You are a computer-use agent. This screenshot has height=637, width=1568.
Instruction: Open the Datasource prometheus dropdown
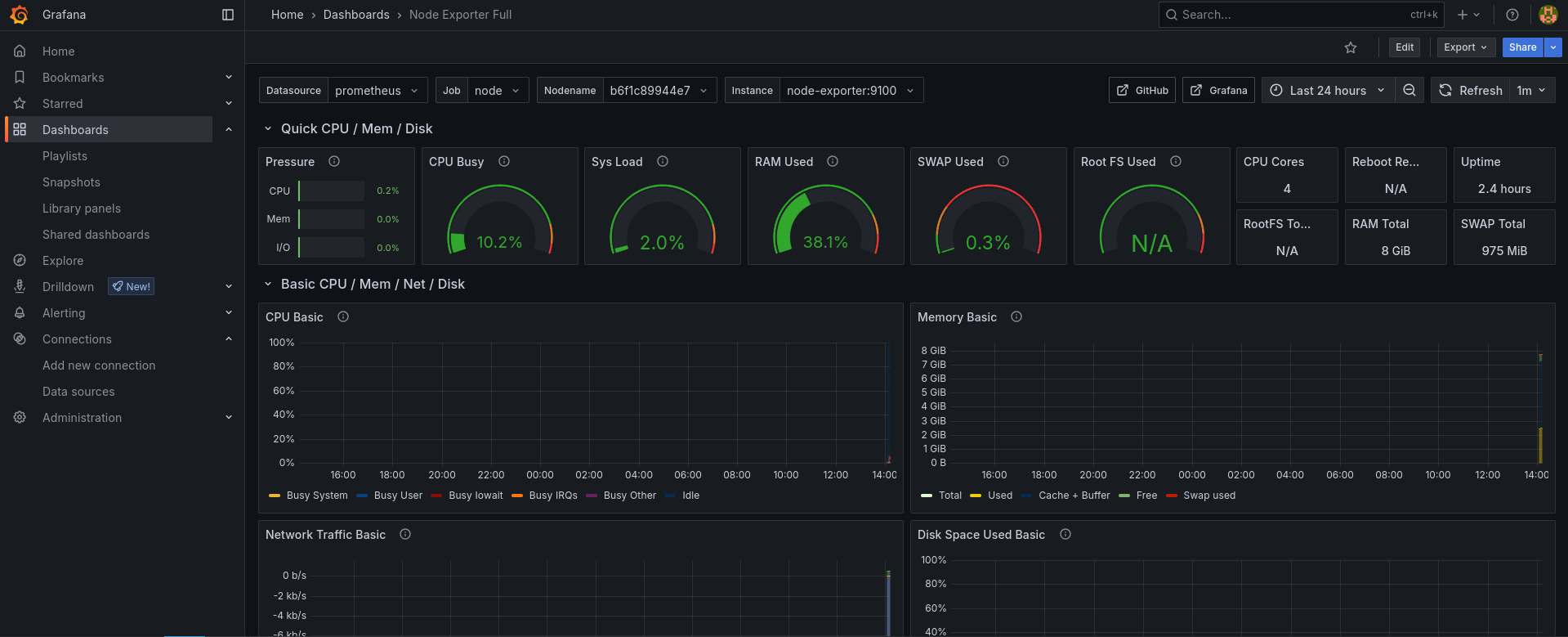[x=377, y=90]
